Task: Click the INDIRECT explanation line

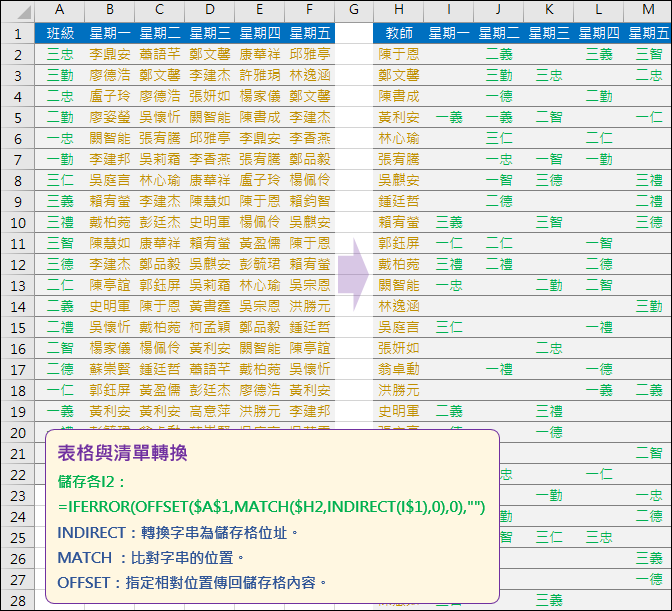Action: click(x=178, y=533)
